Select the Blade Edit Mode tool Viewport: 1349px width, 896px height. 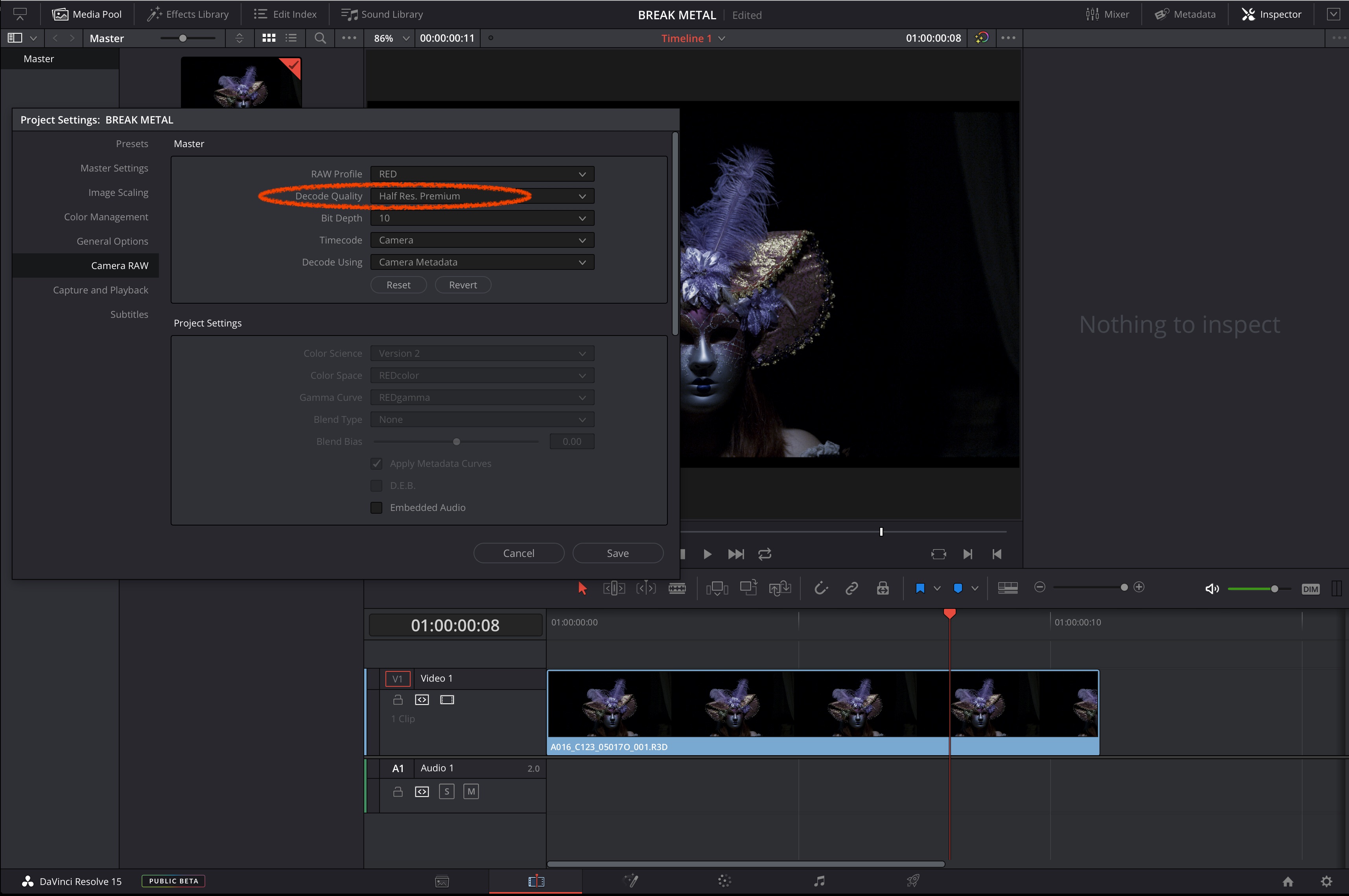coord(677,588)
